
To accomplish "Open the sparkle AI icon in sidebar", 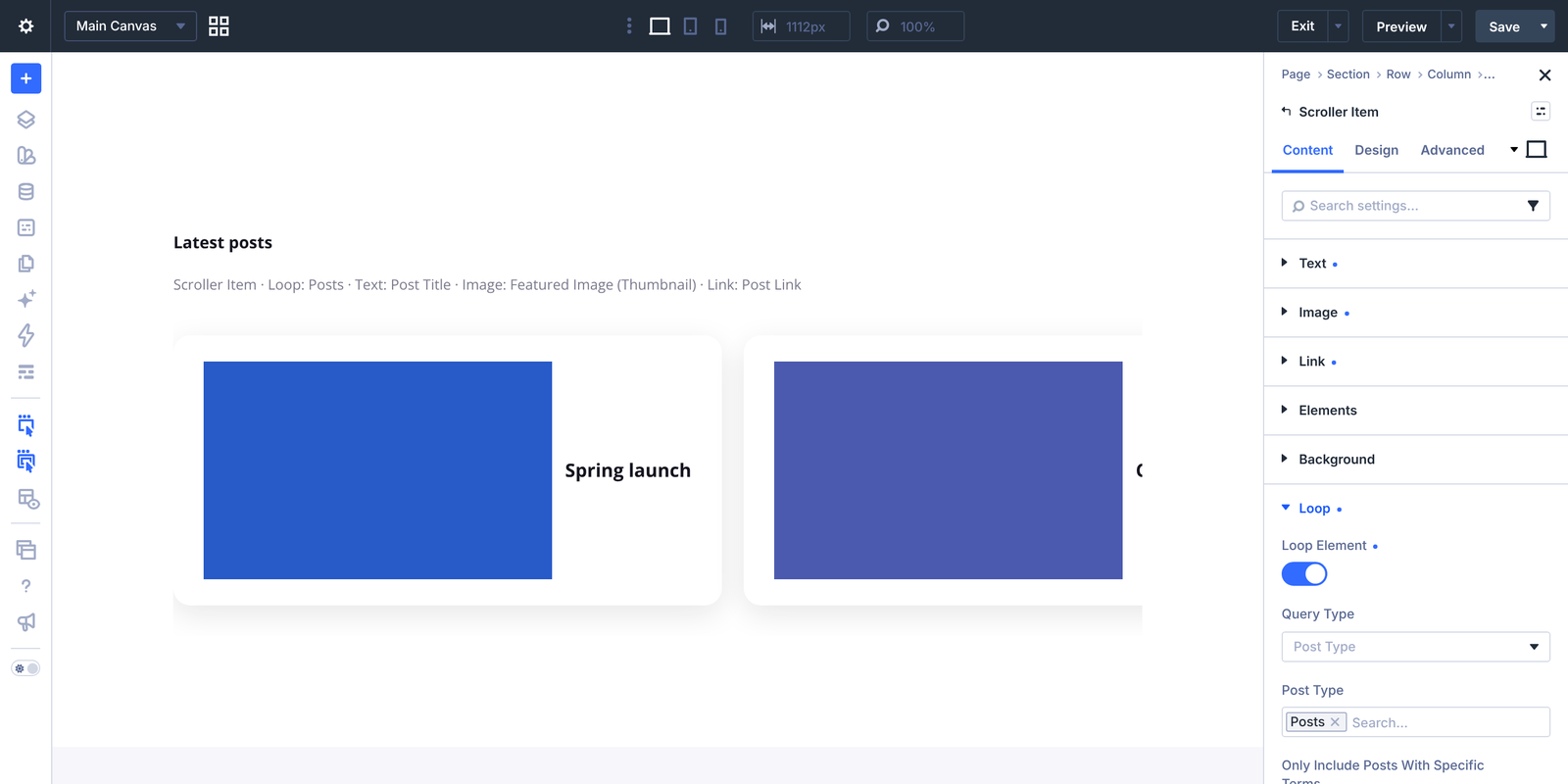I will [26, 299].
